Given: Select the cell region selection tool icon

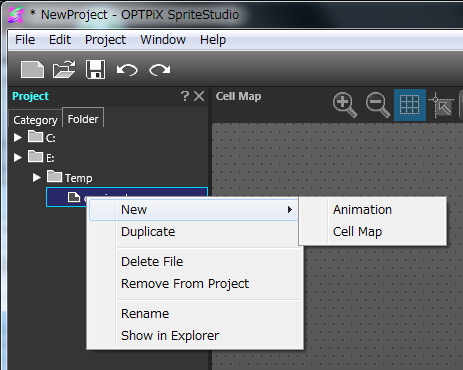Looking at the screenshot, I should click(441, 105).
